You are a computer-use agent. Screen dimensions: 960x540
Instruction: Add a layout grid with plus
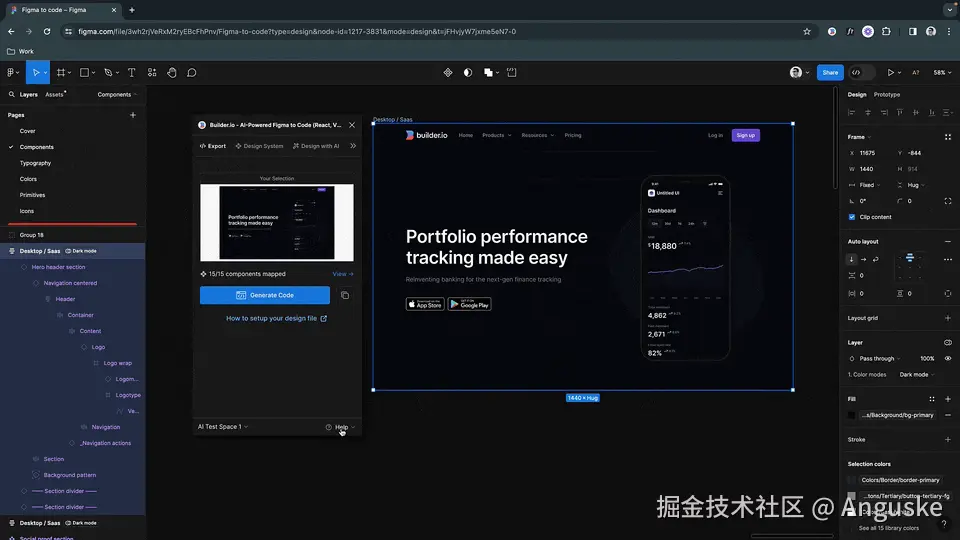coord(948,318)
